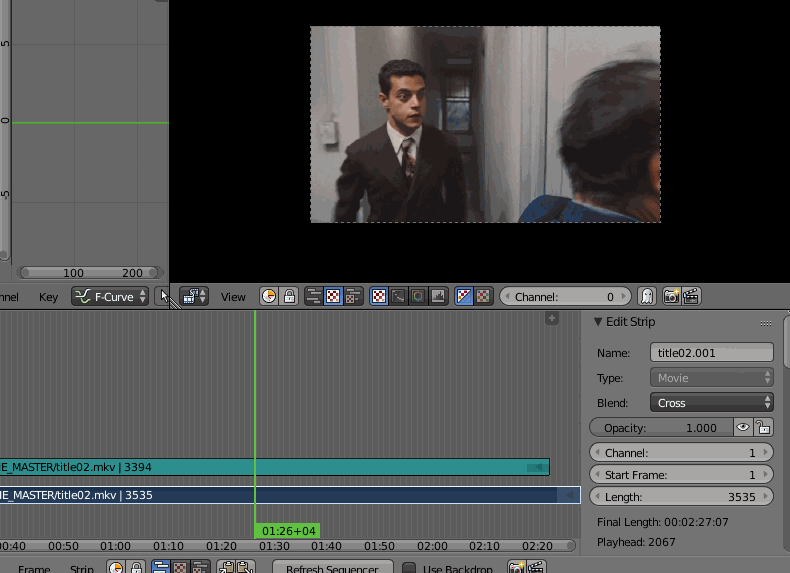Click the video preview image
The height and width of the screenshot is (573, 790).
click(485, 124)
